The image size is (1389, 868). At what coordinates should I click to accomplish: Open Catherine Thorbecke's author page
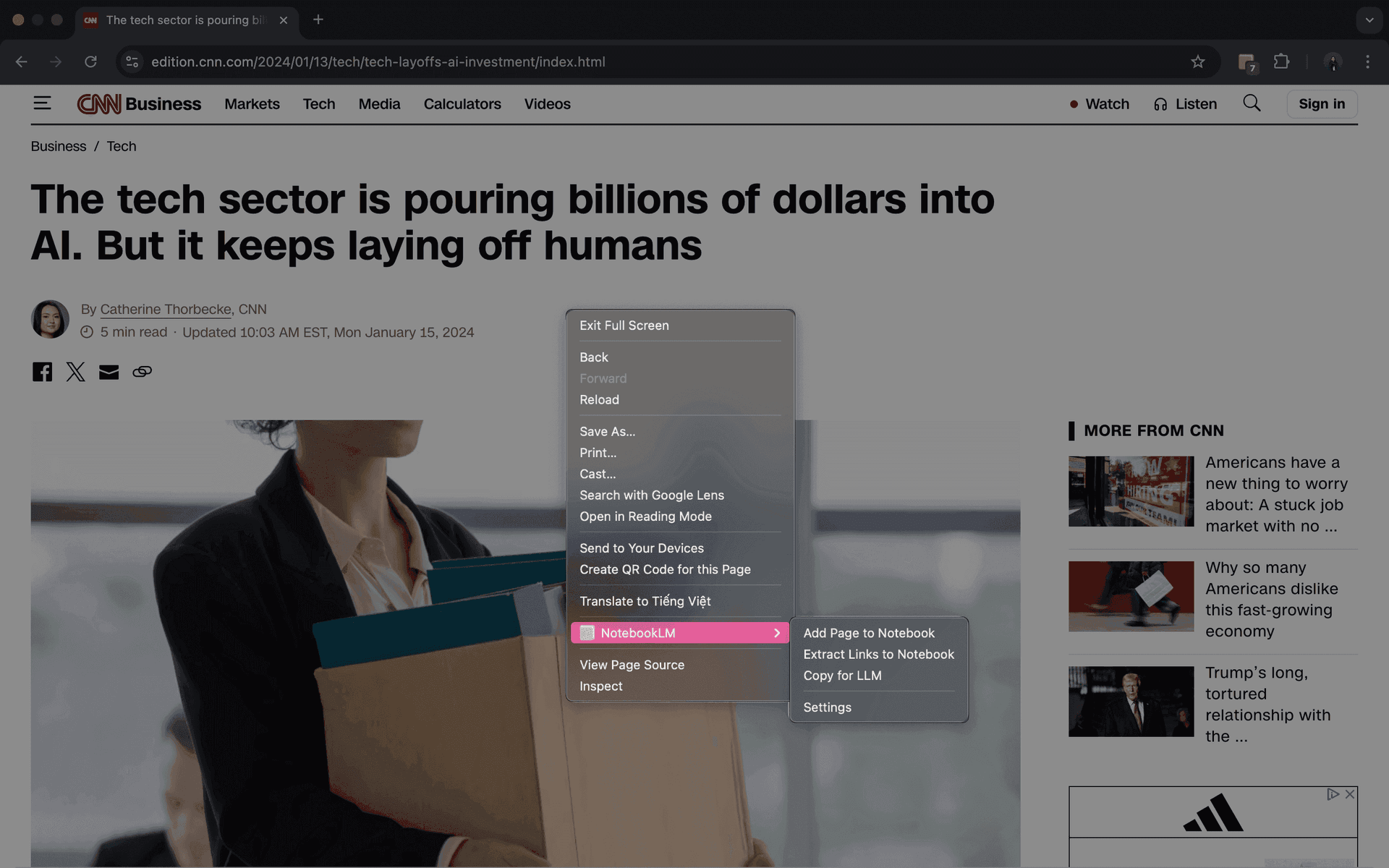click(165, 309)
